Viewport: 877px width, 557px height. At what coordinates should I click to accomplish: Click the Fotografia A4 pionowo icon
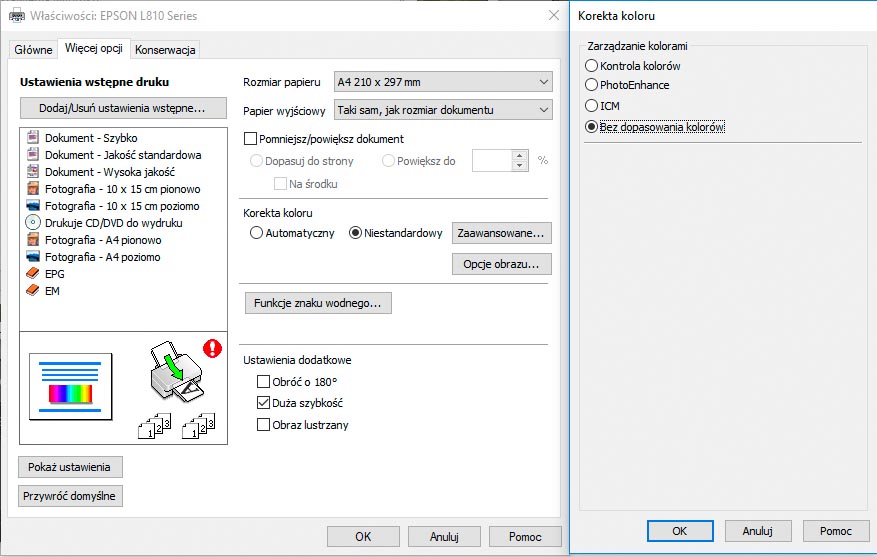(x=33, y=240)
